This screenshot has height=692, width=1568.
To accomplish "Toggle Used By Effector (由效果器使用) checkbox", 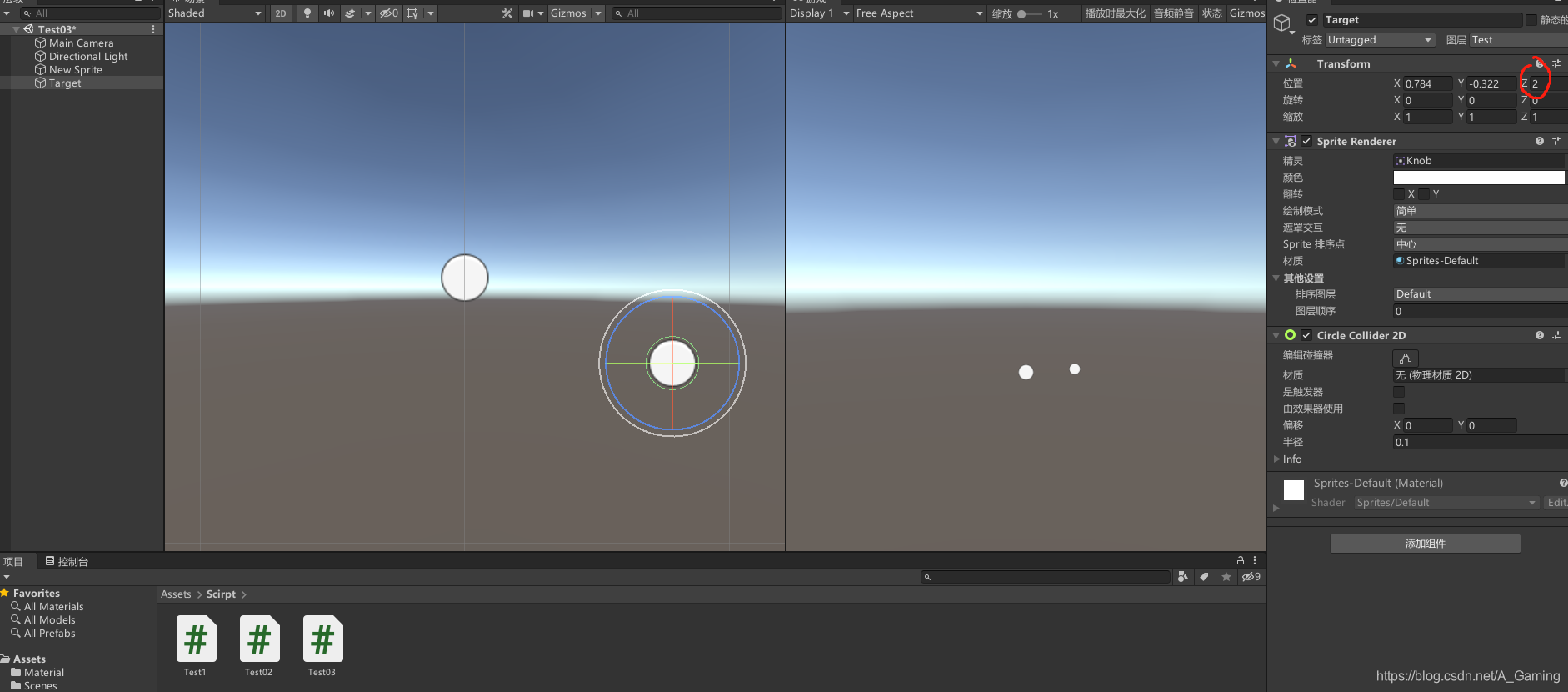I will click(1399, 409).
